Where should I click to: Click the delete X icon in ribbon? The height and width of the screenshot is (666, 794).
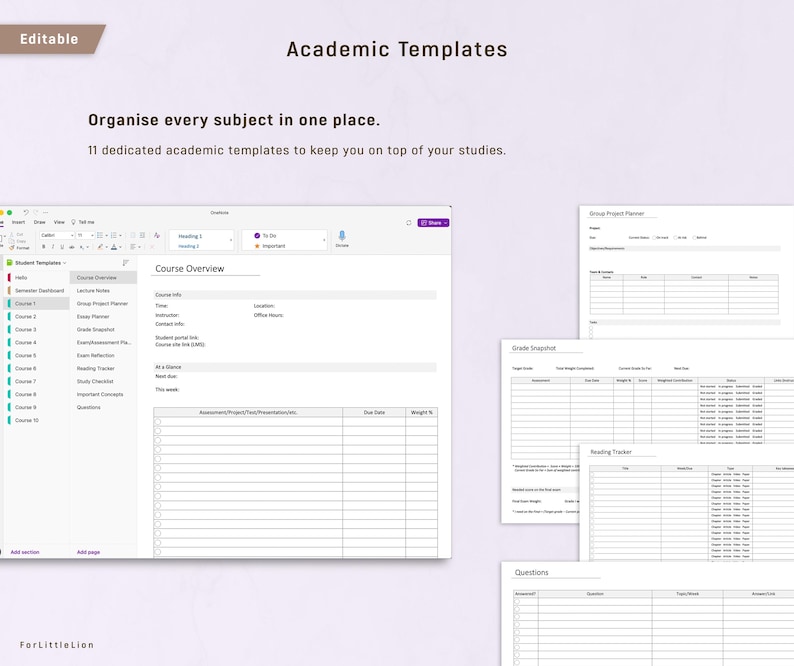tap(152, 247)
